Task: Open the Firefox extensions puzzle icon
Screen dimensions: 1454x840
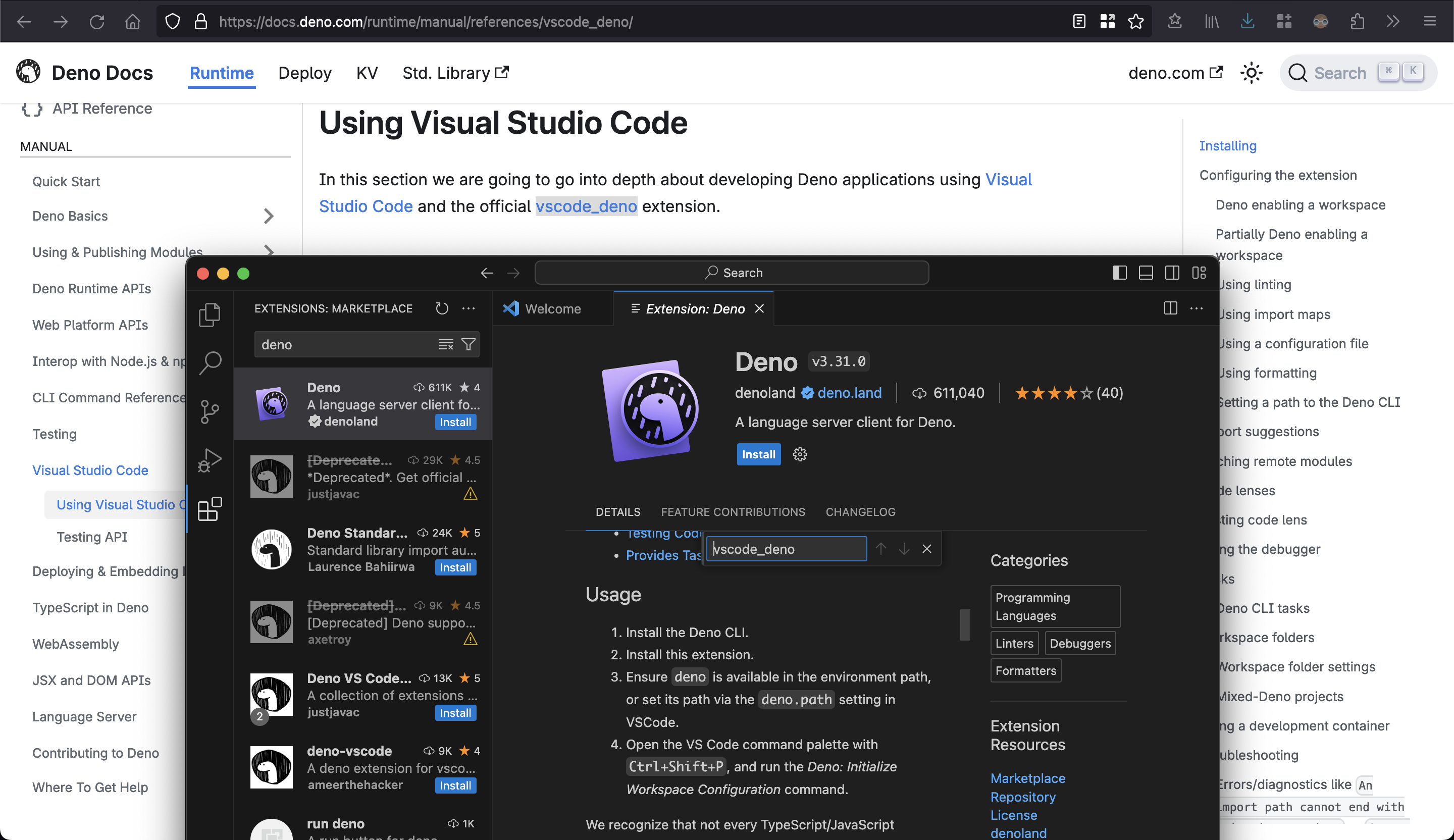Action: point(1357,22)
